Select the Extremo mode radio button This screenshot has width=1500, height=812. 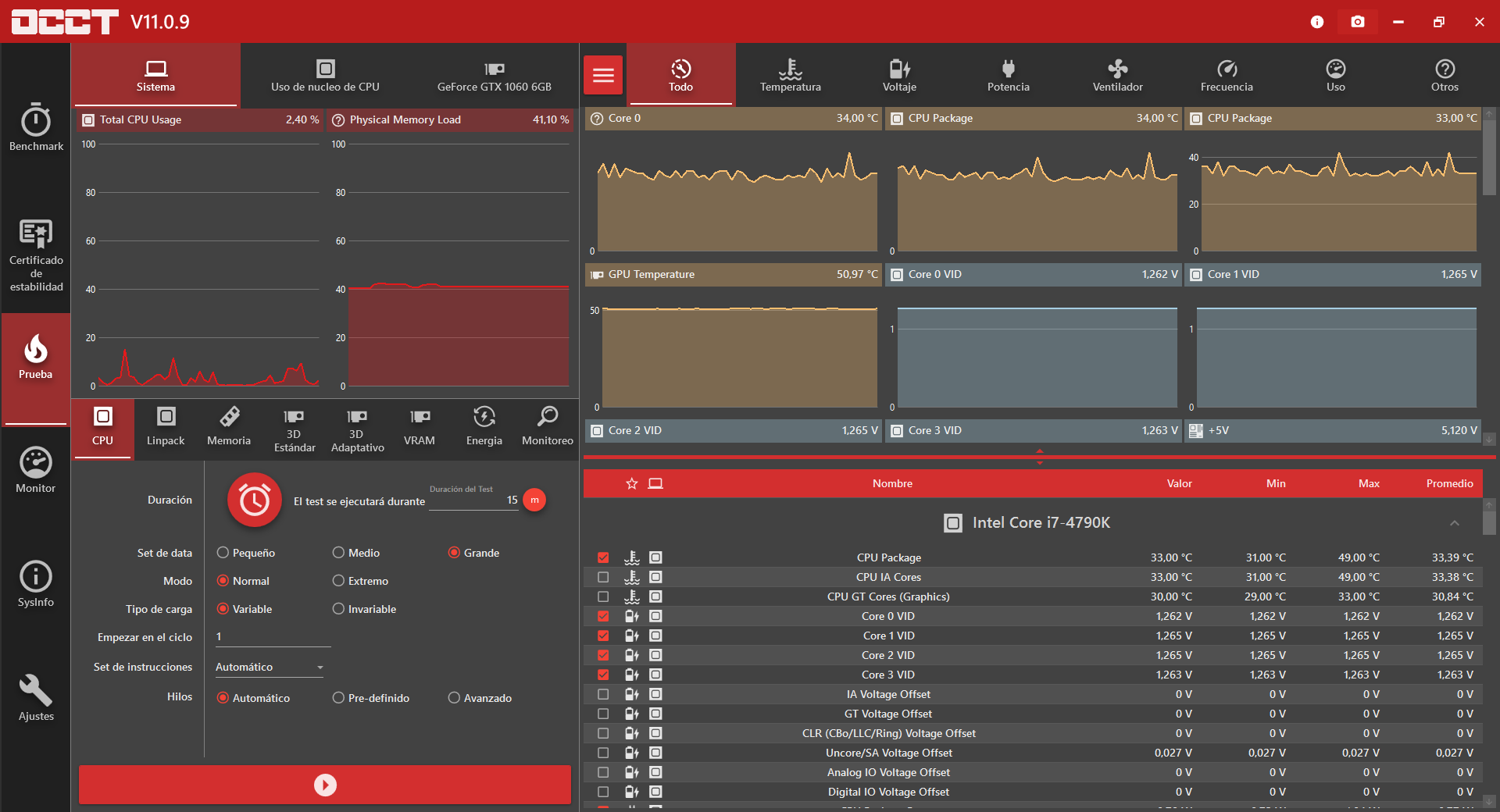click(x=338, y=581)
